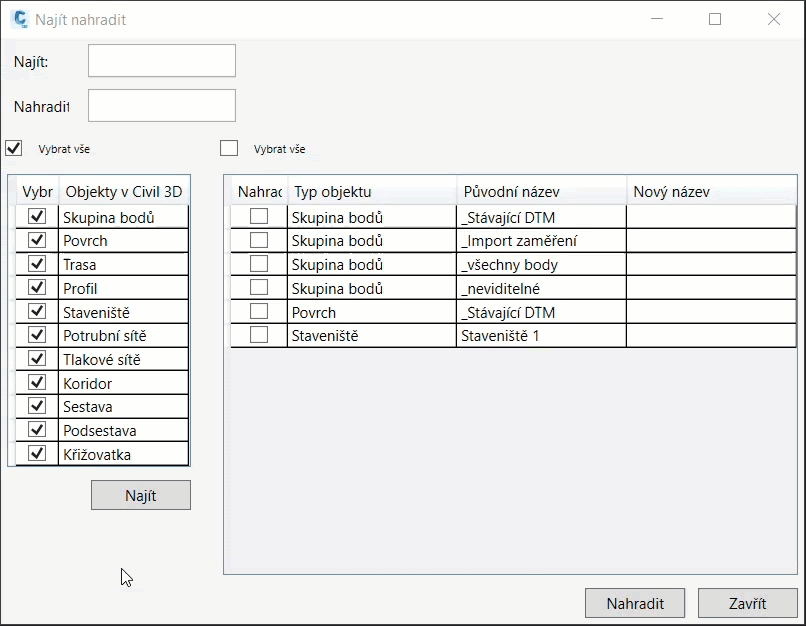Click the Původní název column header
Screen dimensions: 806x626
tap(541, 191)
